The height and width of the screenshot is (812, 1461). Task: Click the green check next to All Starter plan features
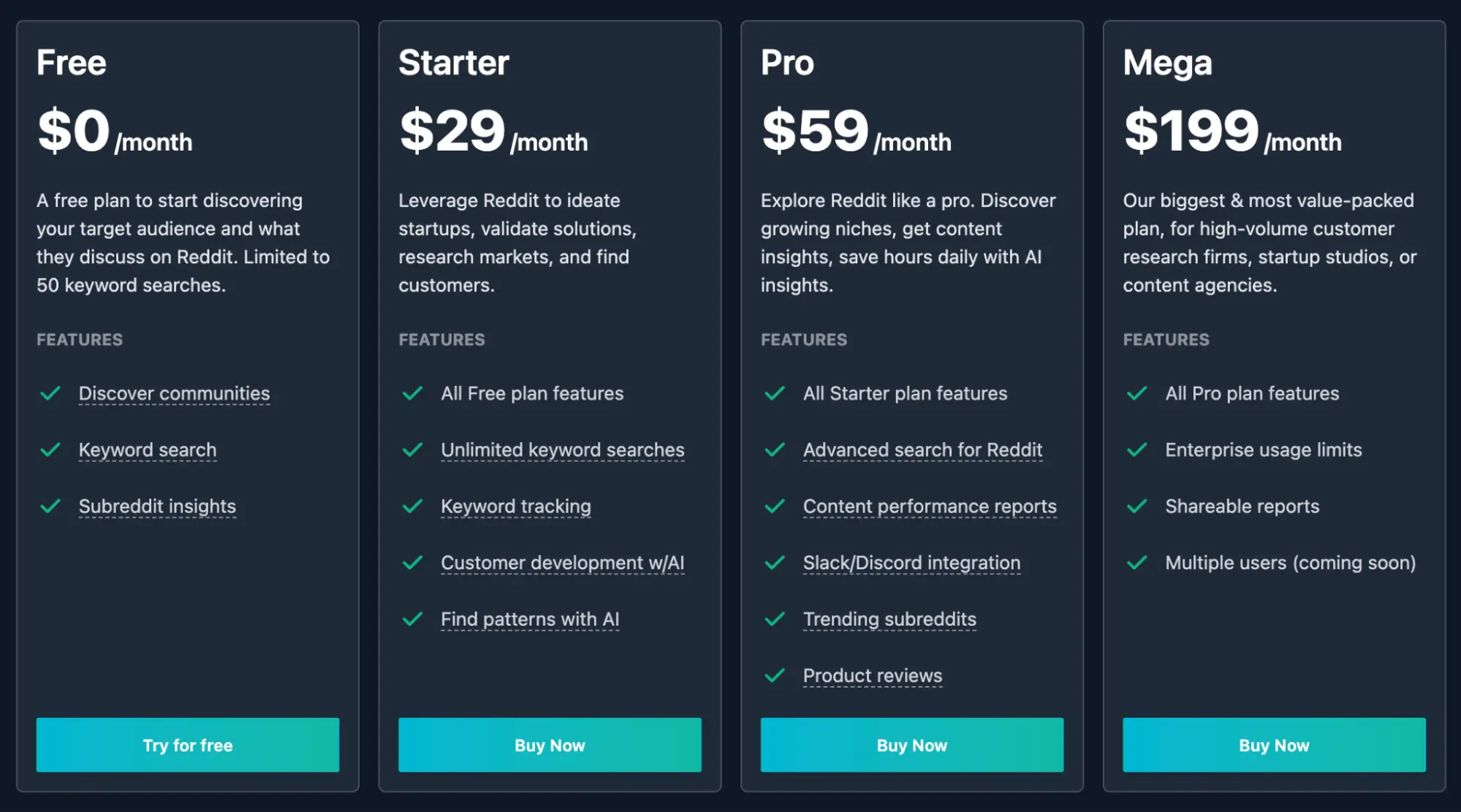[775, 393]
